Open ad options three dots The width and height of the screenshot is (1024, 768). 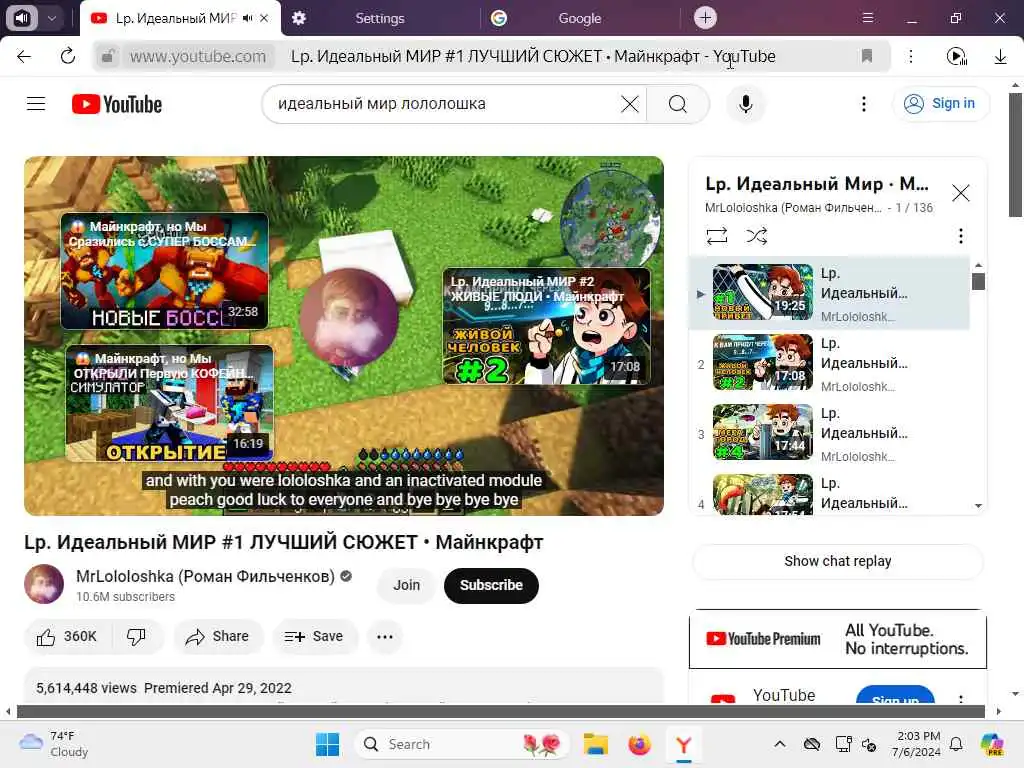[960, 698]
